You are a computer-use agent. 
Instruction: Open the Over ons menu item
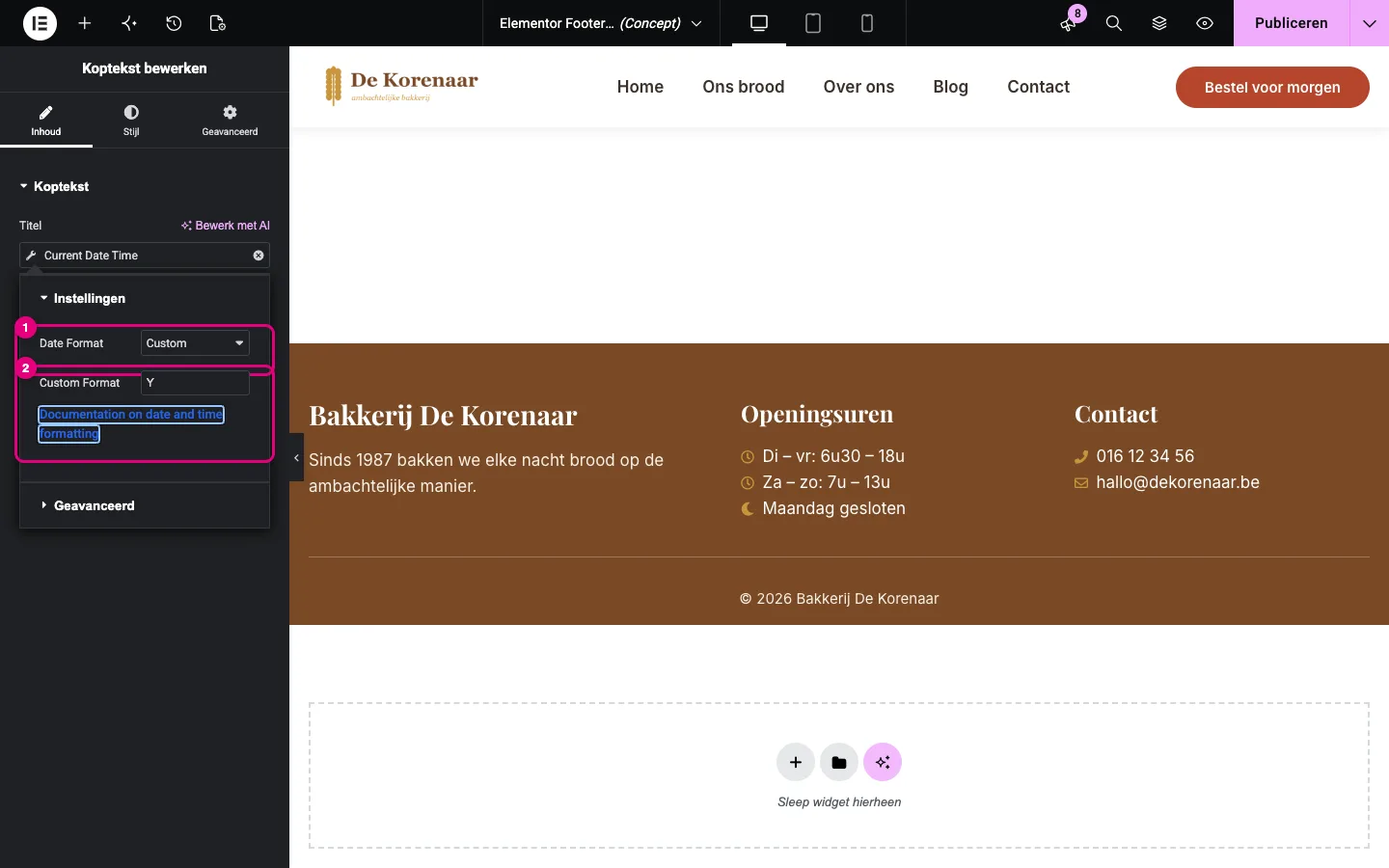tap(858, 87)
